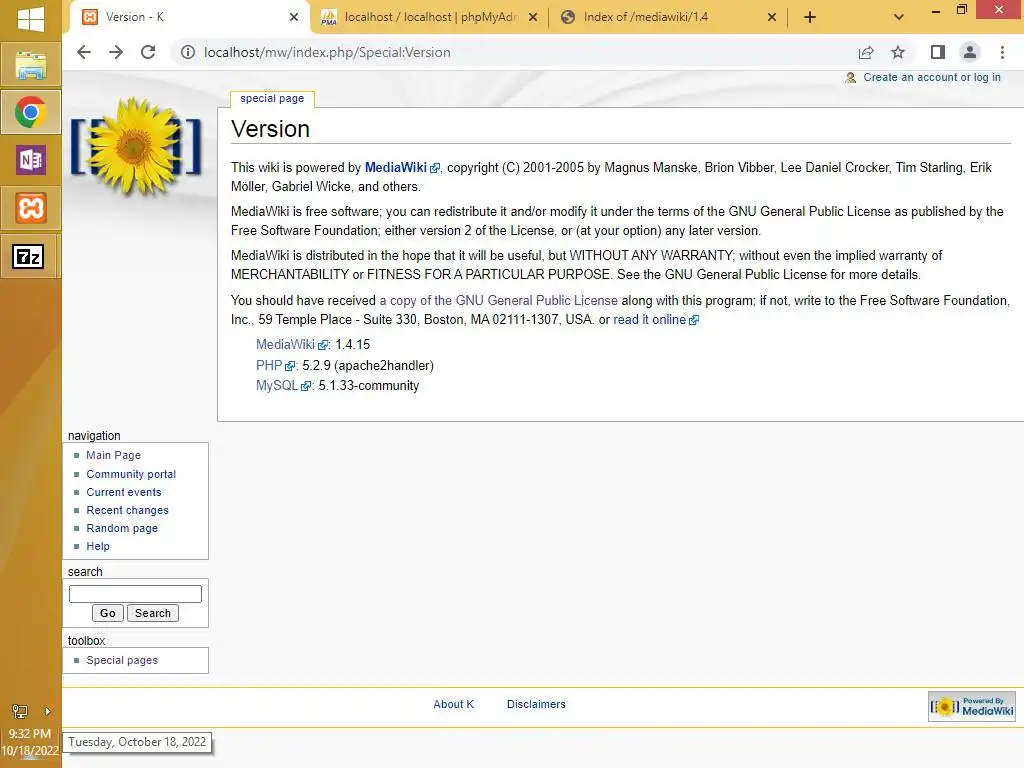
Task: Launch OneNote from the taskbar
Action: [31, 160]
